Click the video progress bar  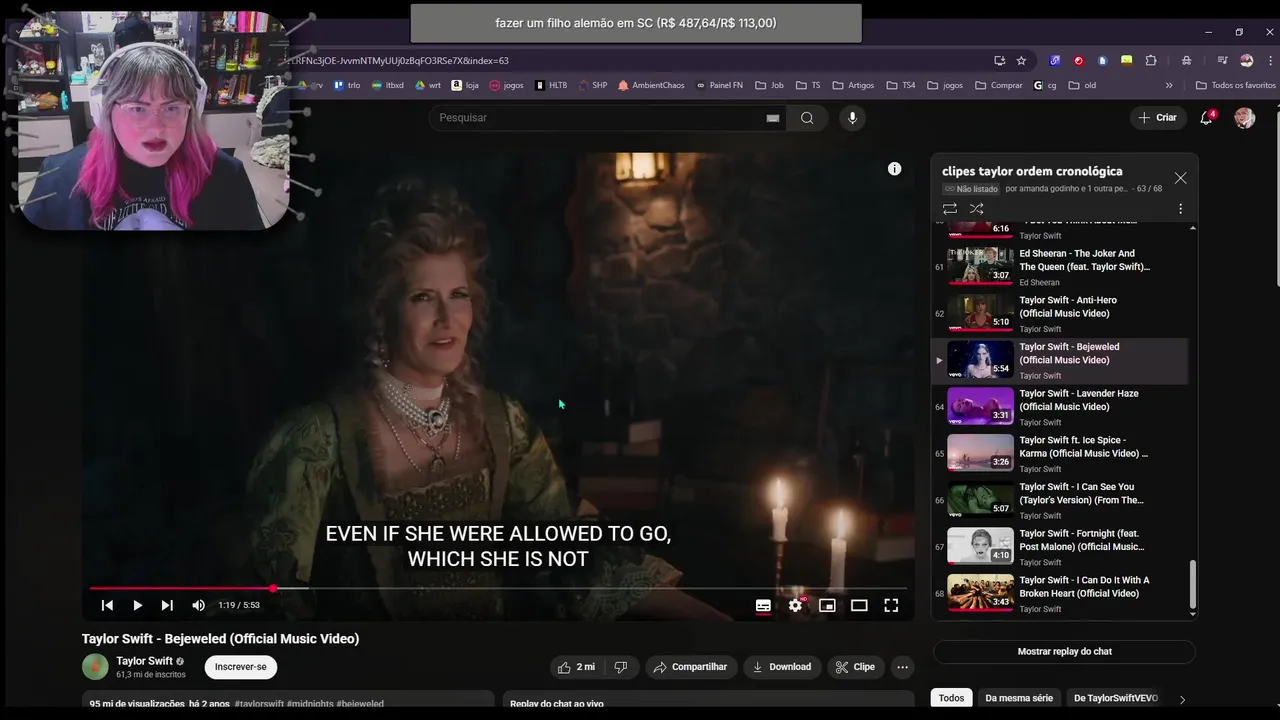[498, 588]
